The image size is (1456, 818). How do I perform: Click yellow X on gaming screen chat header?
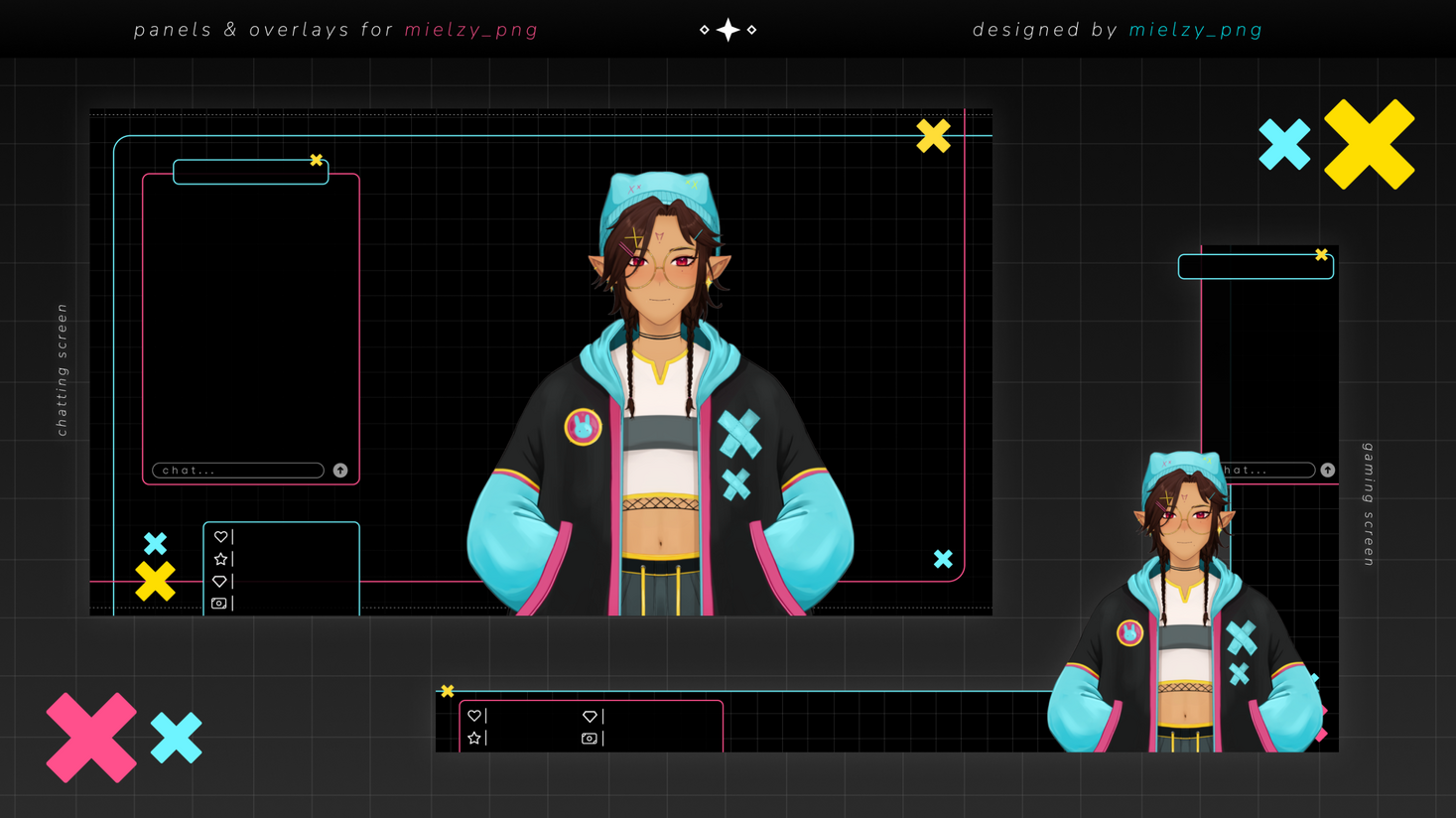tap(1321, 255)
